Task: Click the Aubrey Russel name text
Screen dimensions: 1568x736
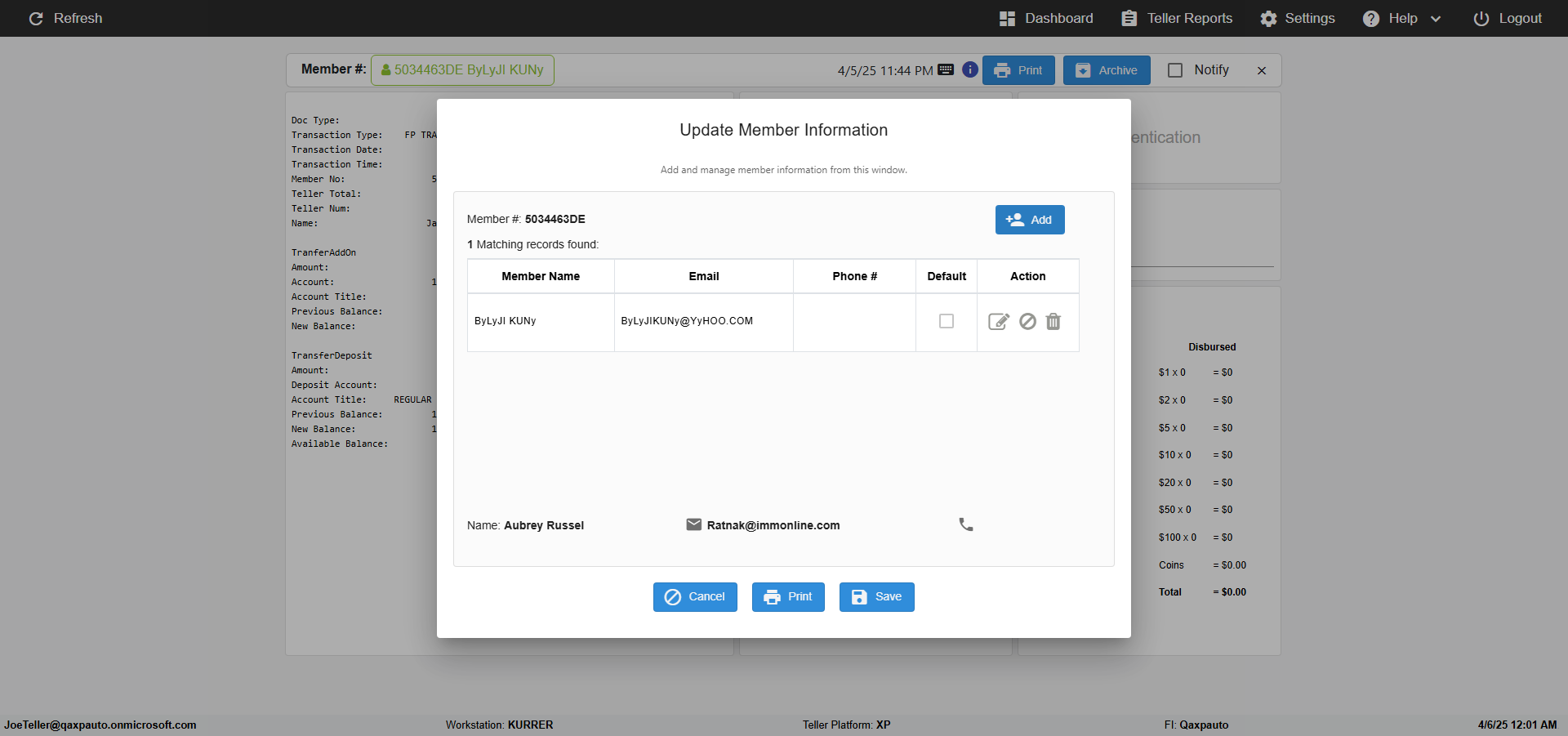Action: [x=544, y=525]
